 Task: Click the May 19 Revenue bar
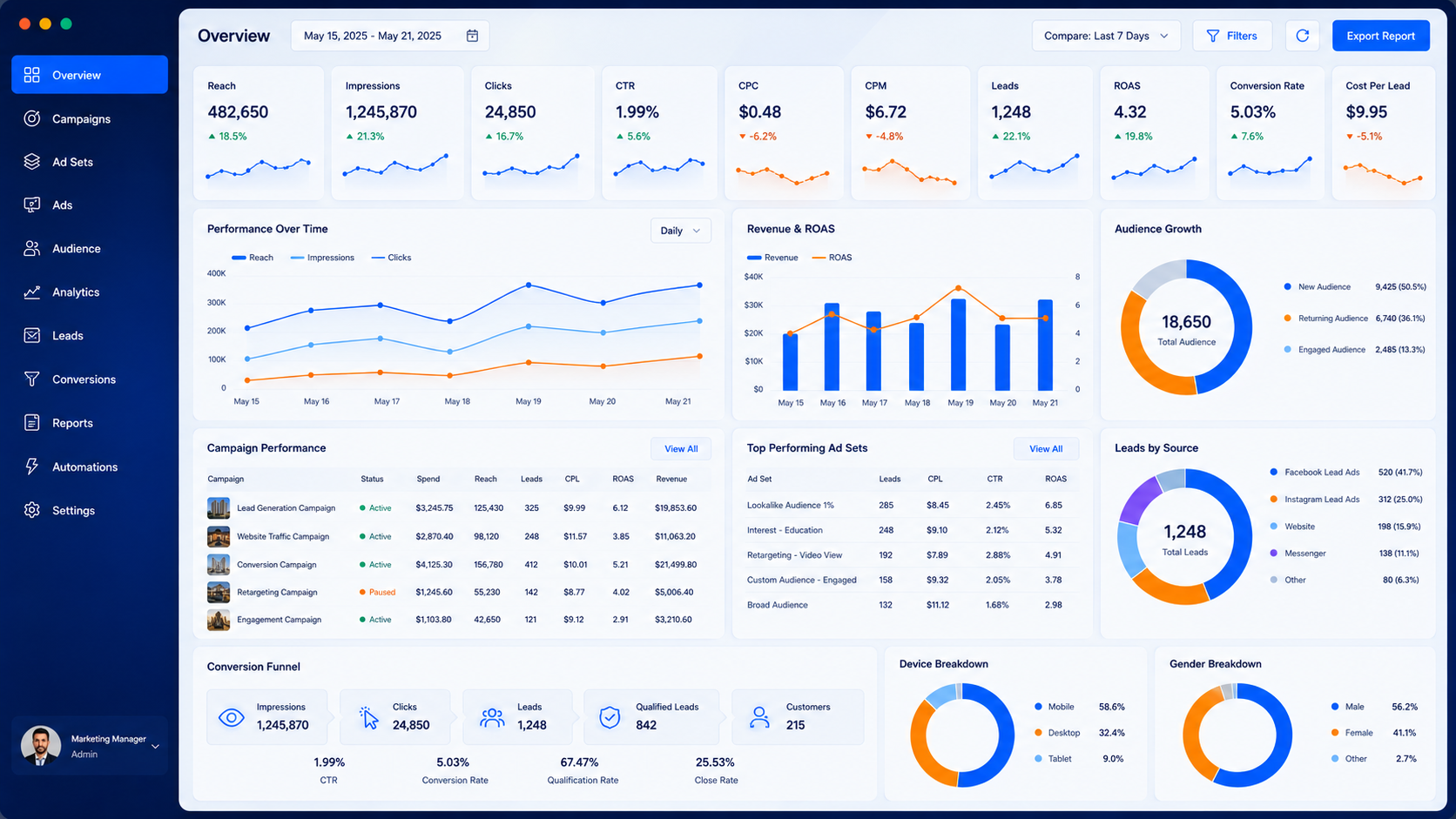(958, 345)
